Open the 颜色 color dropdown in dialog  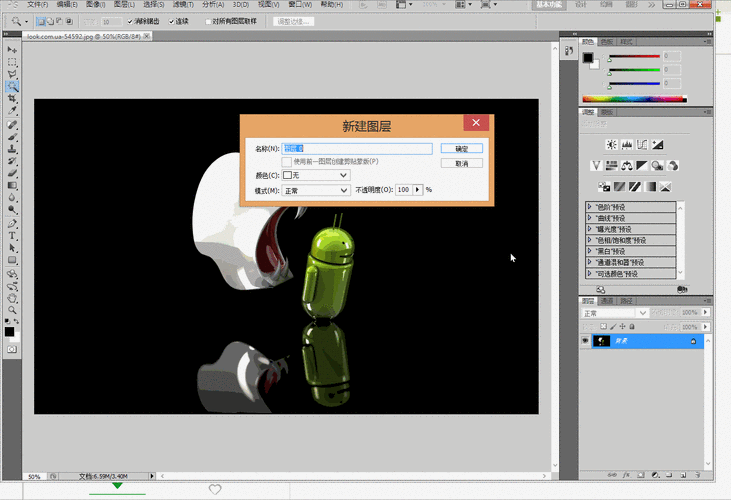316,175
